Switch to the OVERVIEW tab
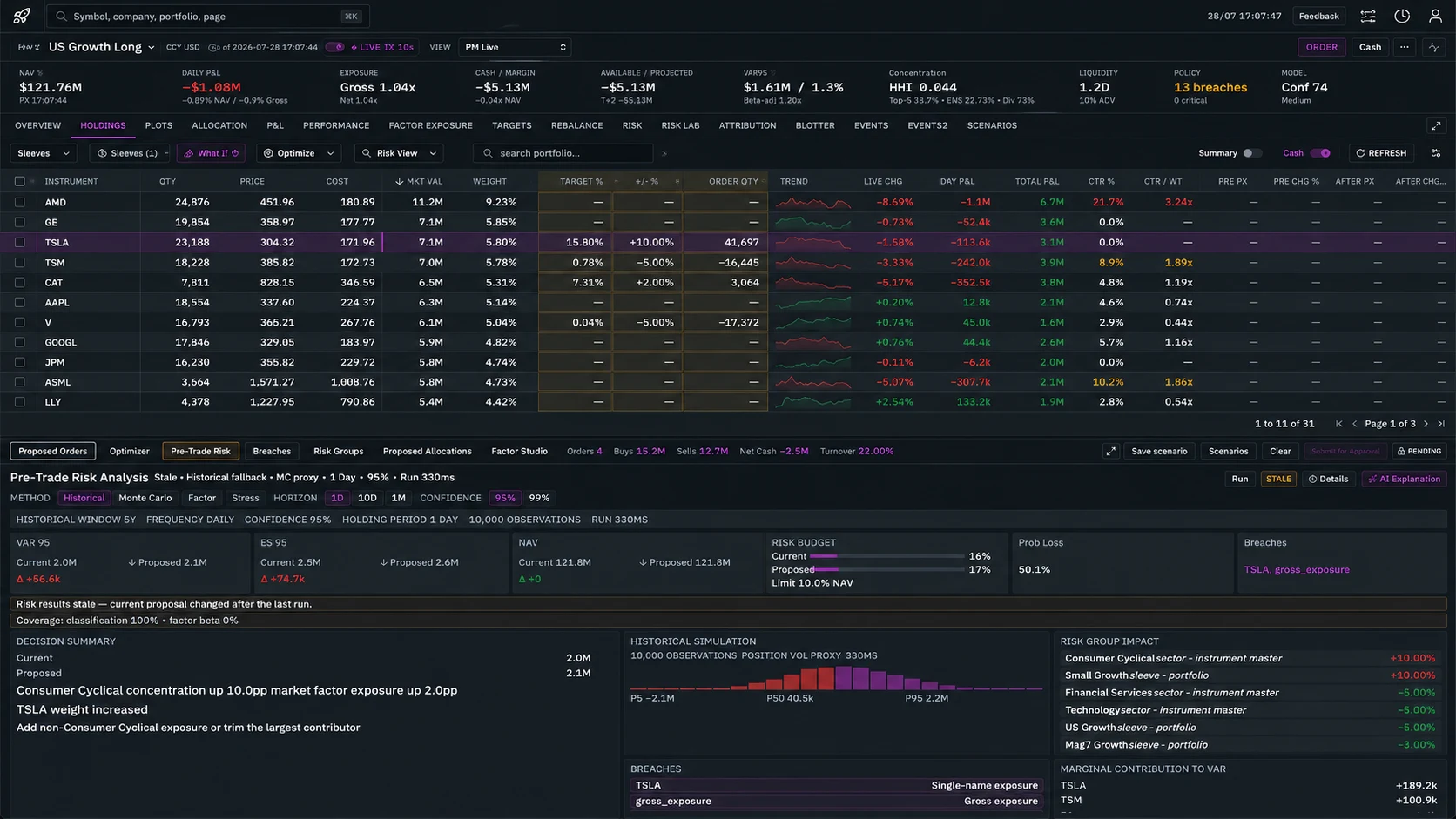Viewport: 1456px width, 819px height. (x=37, y=125)
